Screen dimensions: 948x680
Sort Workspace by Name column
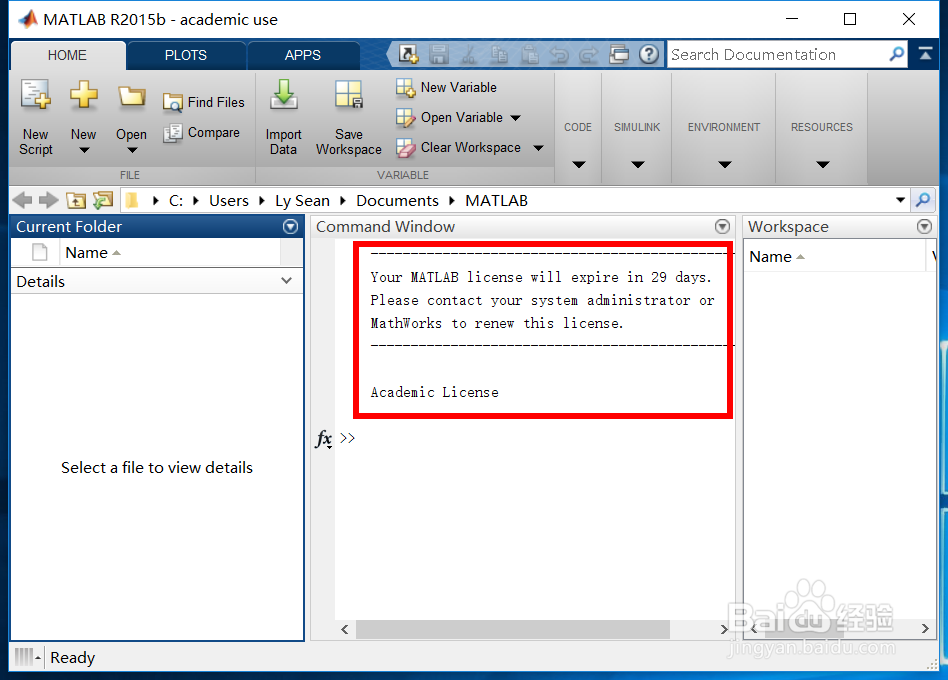[834, 257]
